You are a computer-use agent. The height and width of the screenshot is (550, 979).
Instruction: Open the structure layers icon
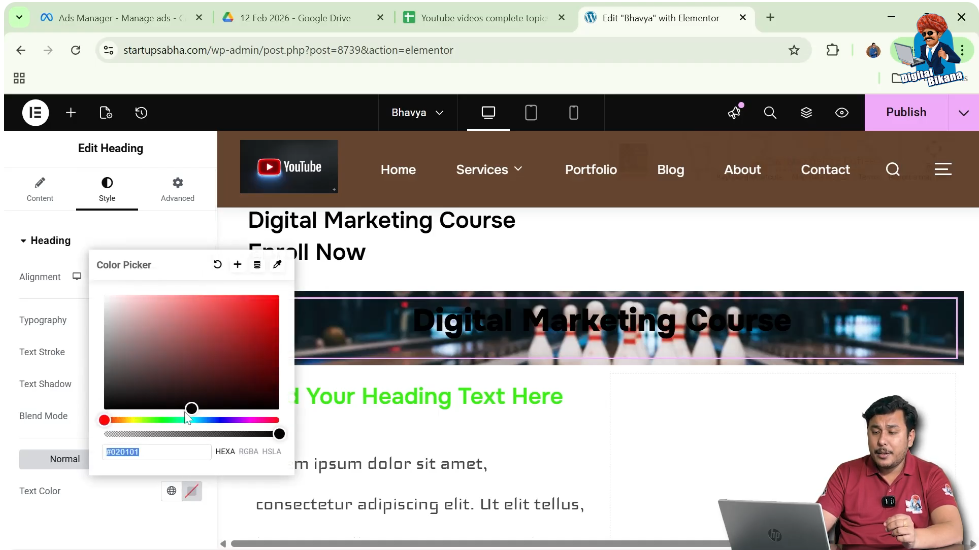click(806, 112)
